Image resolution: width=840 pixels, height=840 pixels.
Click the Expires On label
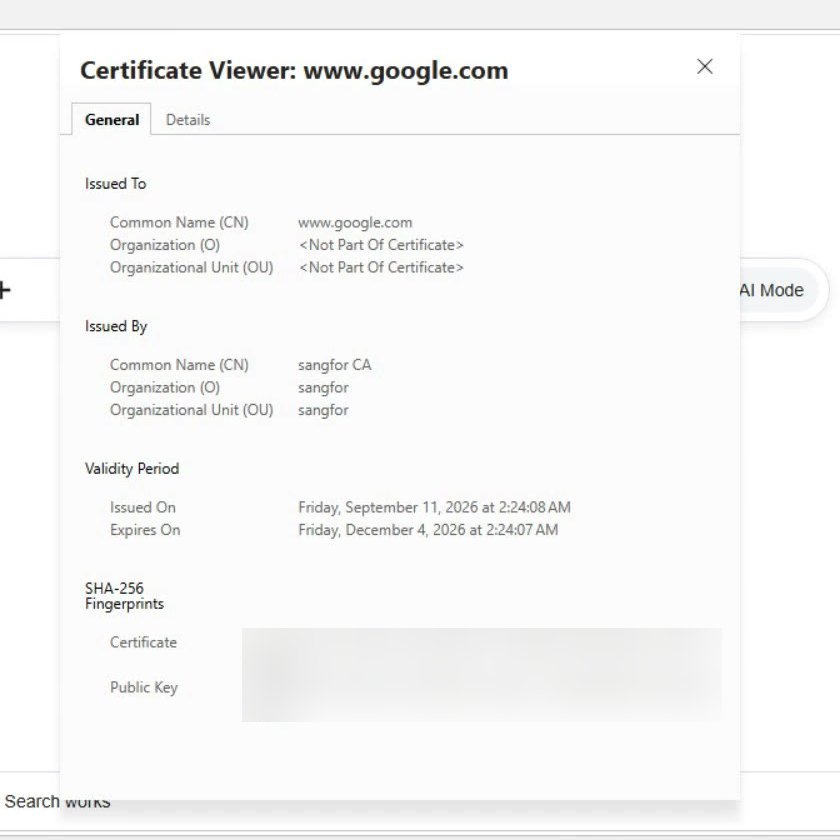145,530
